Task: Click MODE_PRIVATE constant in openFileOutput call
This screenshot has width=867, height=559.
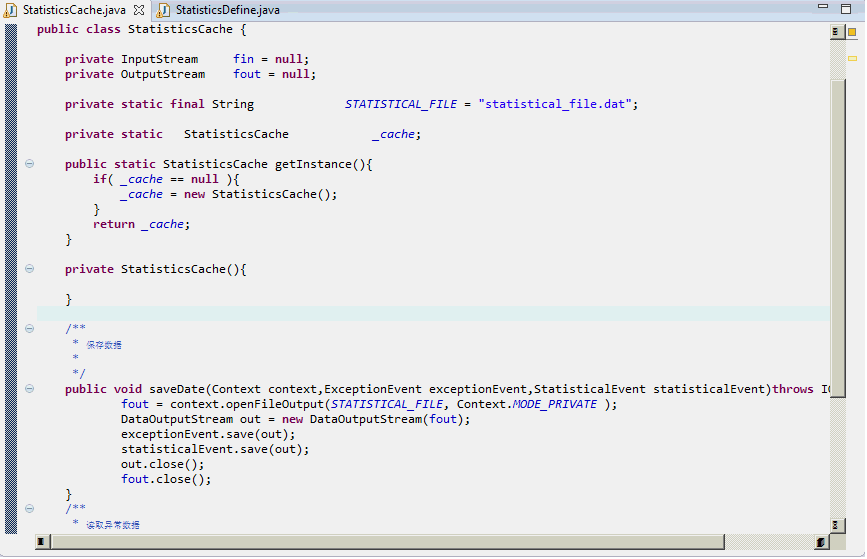Action: (x=555, y=404)
